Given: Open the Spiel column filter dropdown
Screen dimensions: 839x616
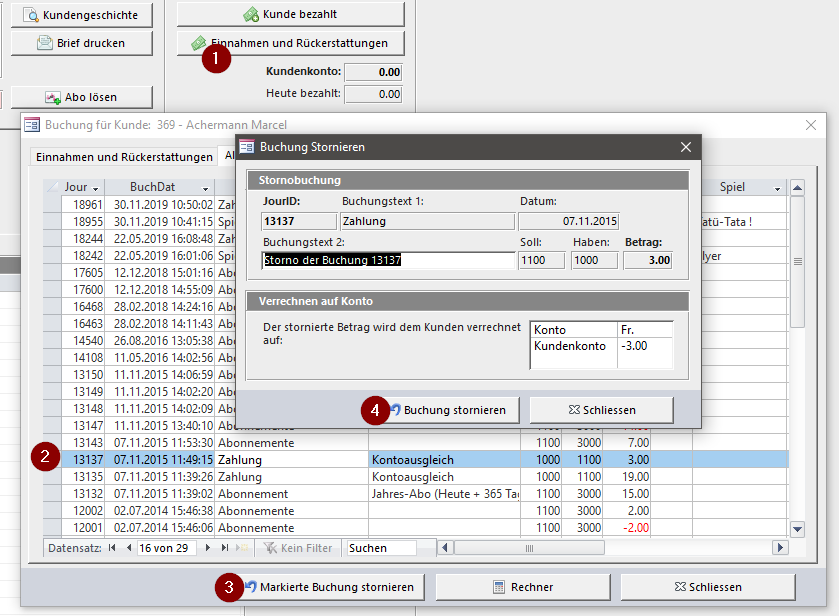Looking at the screenshot, I should point(777,188).
